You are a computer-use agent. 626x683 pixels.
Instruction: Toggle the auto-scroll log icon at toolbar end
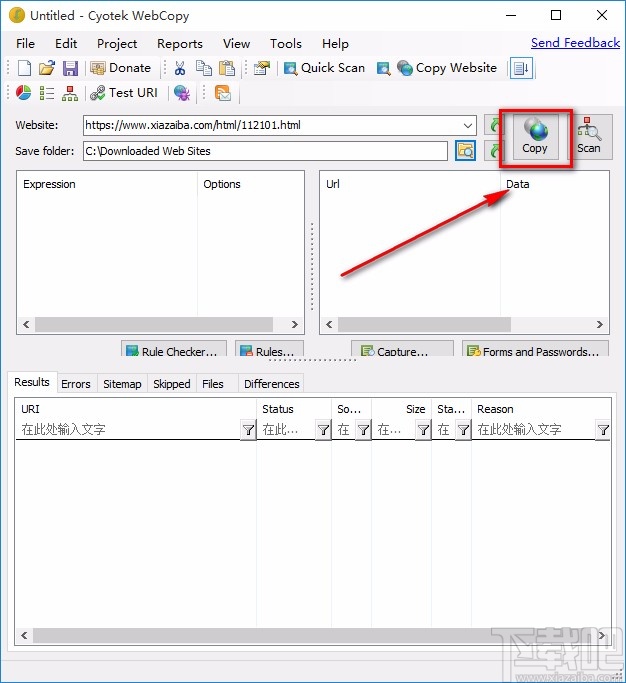(x=521, y=68)
